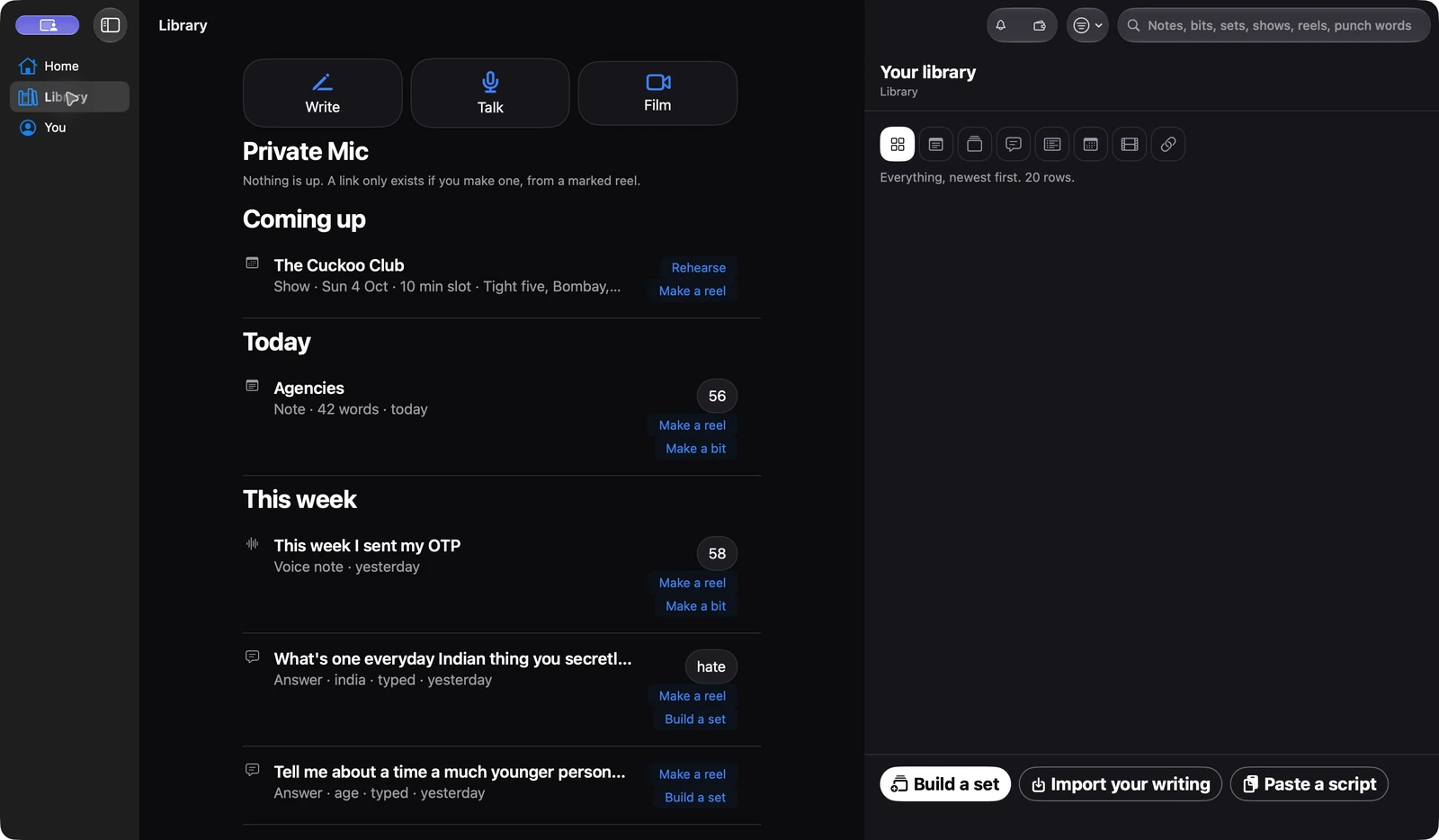1439x840 pixels.
Task: Select the Everything grid filter
Action: tap(897, 144)
